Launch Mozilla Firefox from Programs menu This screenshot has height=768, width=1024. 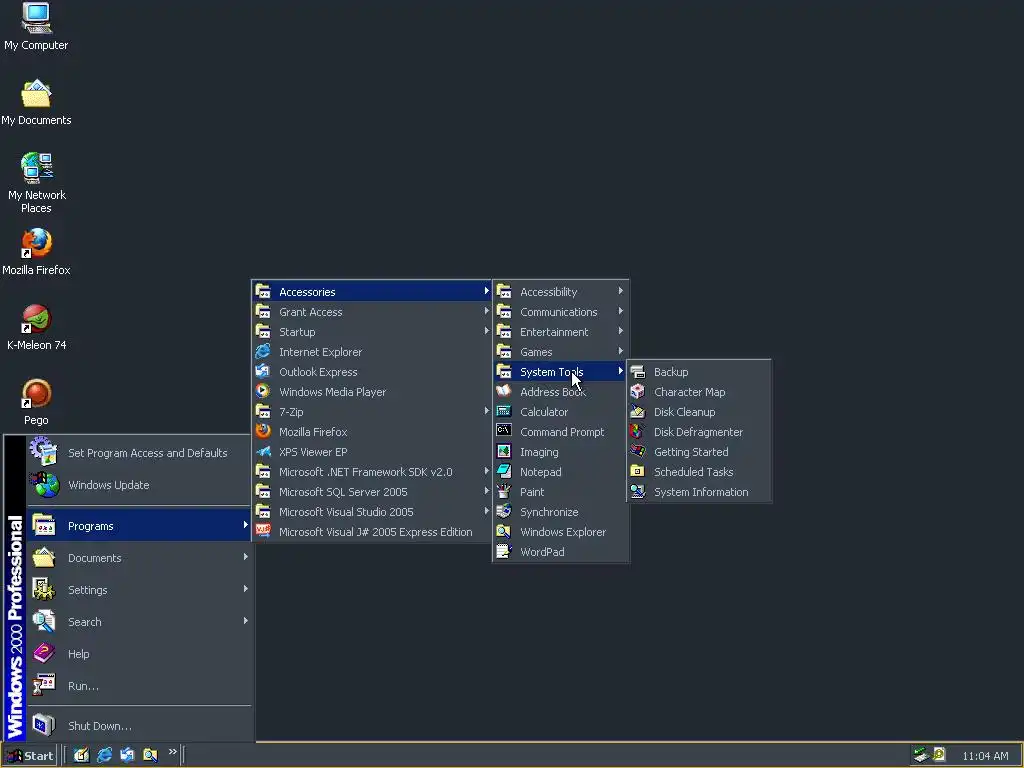tap(372, 431)
